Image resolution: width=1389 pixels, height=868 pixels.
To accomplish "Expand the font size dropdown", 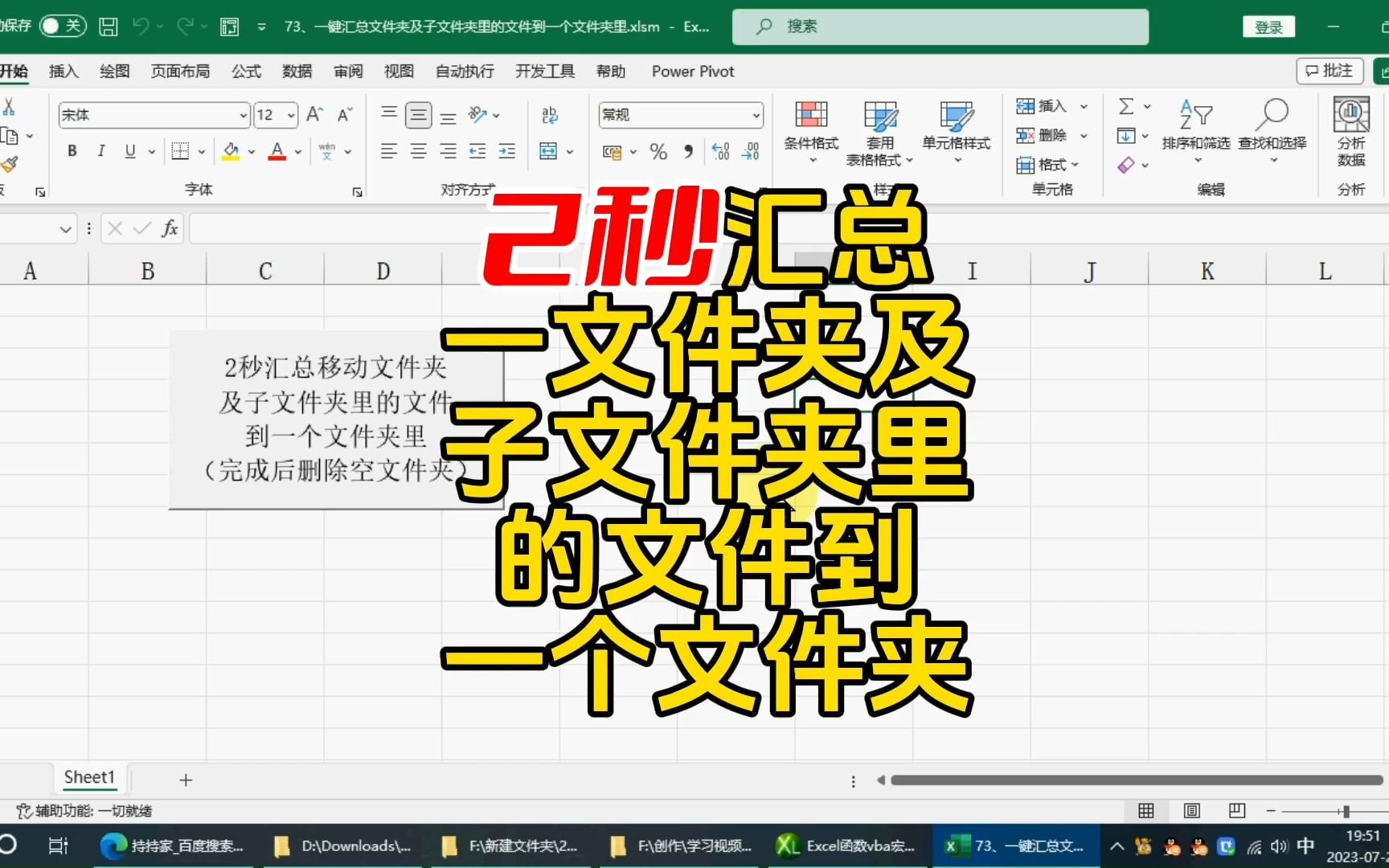I will click(290, 115).
